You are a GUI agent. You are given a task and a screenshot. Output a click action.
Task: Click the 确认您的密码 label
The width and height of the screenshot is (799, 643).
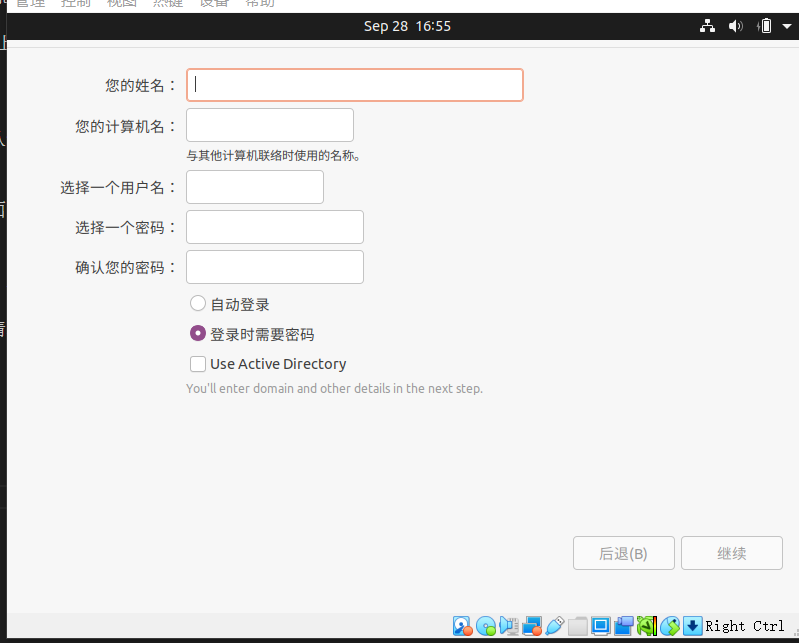(x=126, y=267)
